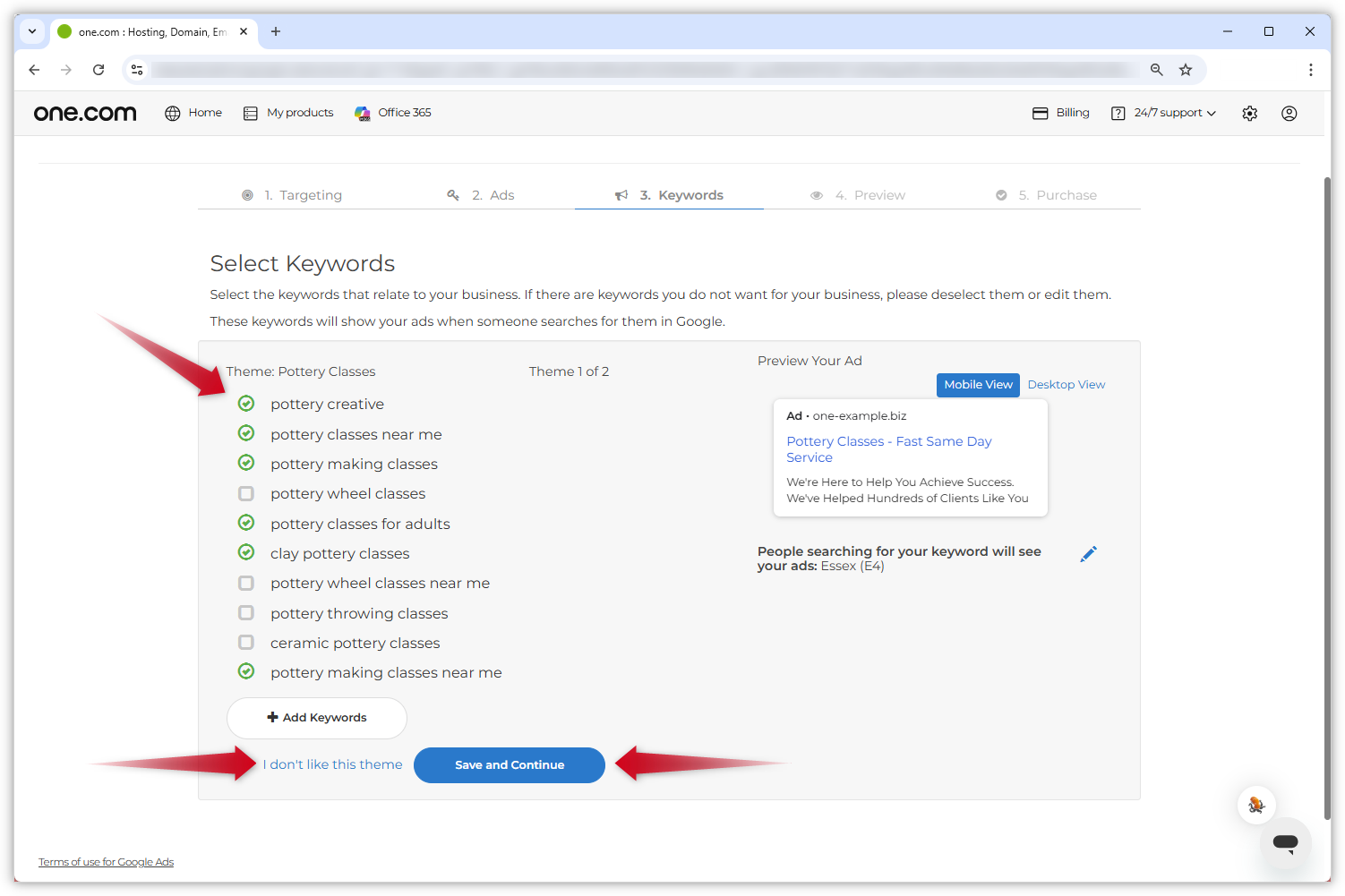Click the 'Preview Your Ad' label
Image resolution: width=1345 pixels, height=896 pixels.
[810, 361]
